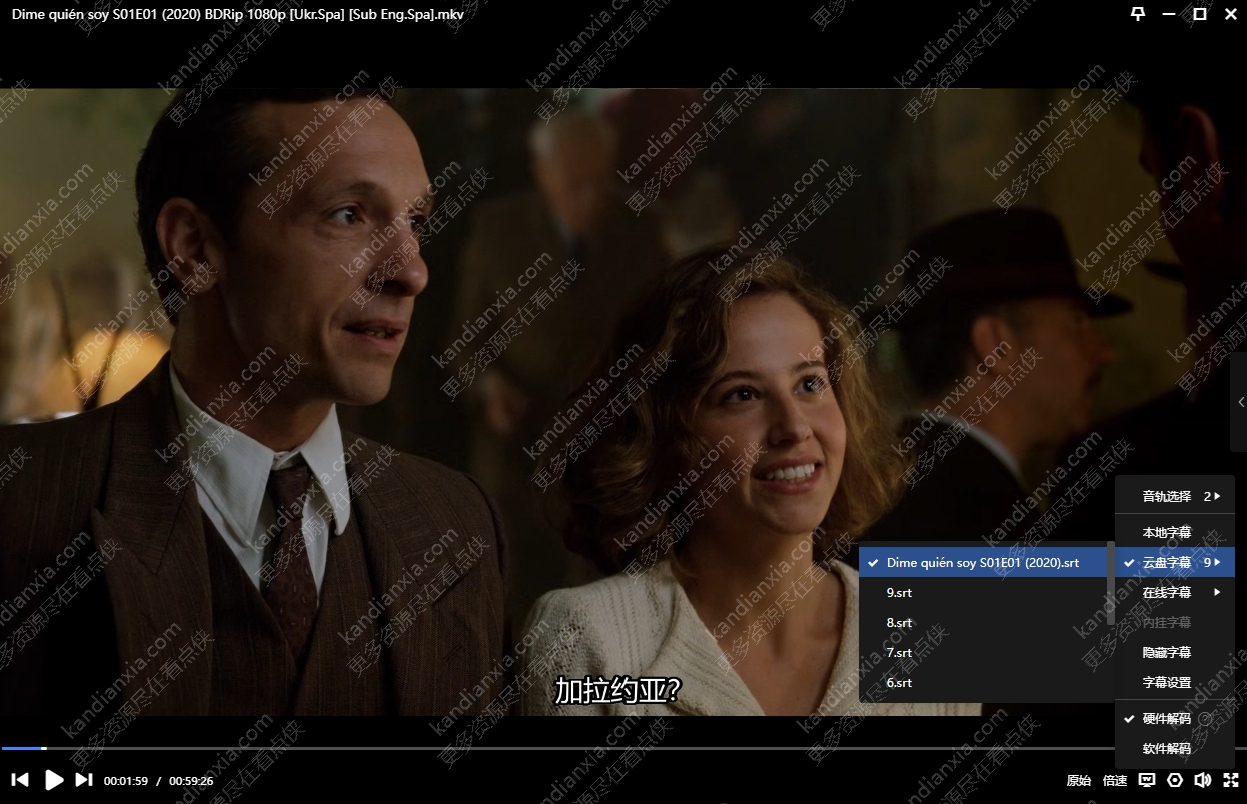Skip to the previous video
1247x804 pixels.
[x=20, y=780]
